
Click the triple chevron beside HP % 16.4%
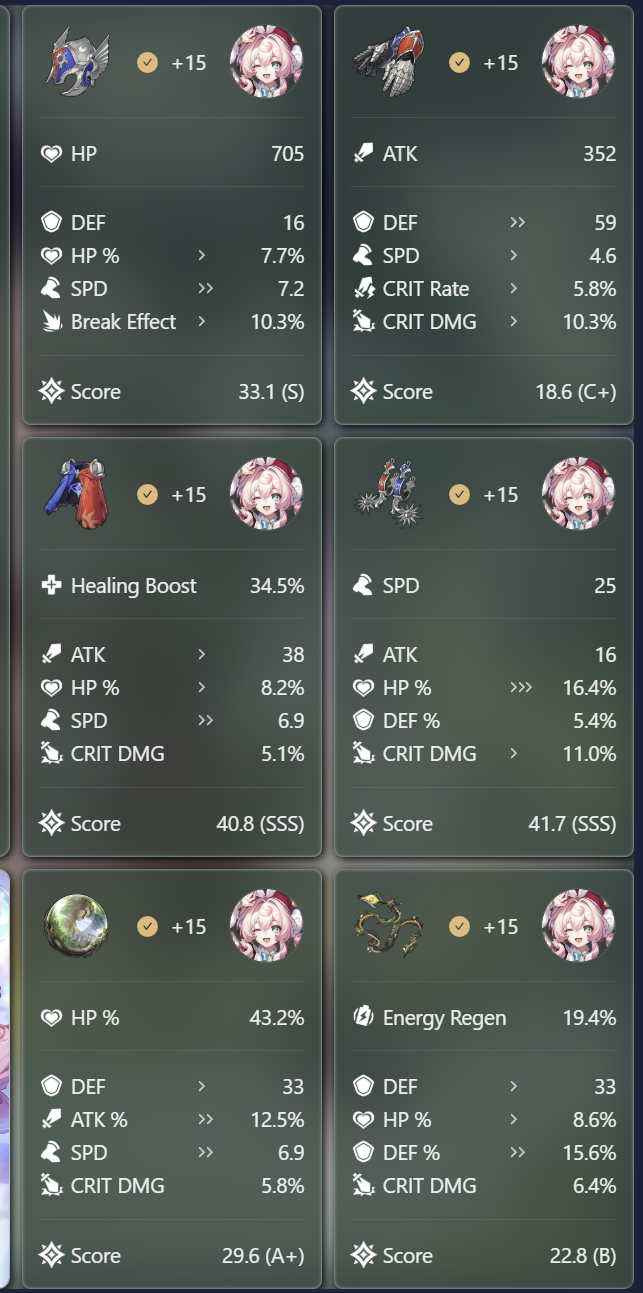[521, 688]
